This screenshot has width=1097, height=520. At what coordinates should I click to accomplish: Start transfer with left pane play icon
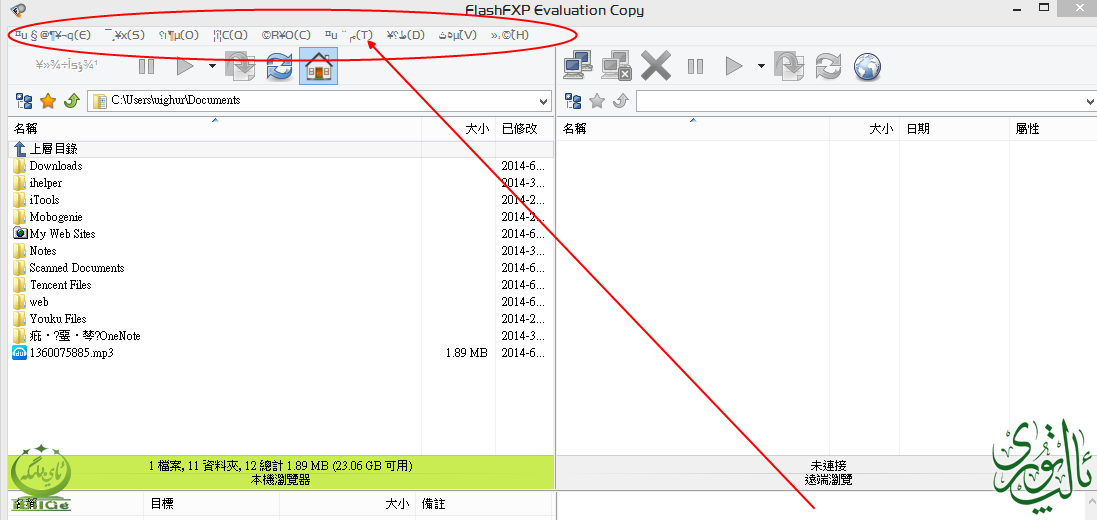point(185,66)
